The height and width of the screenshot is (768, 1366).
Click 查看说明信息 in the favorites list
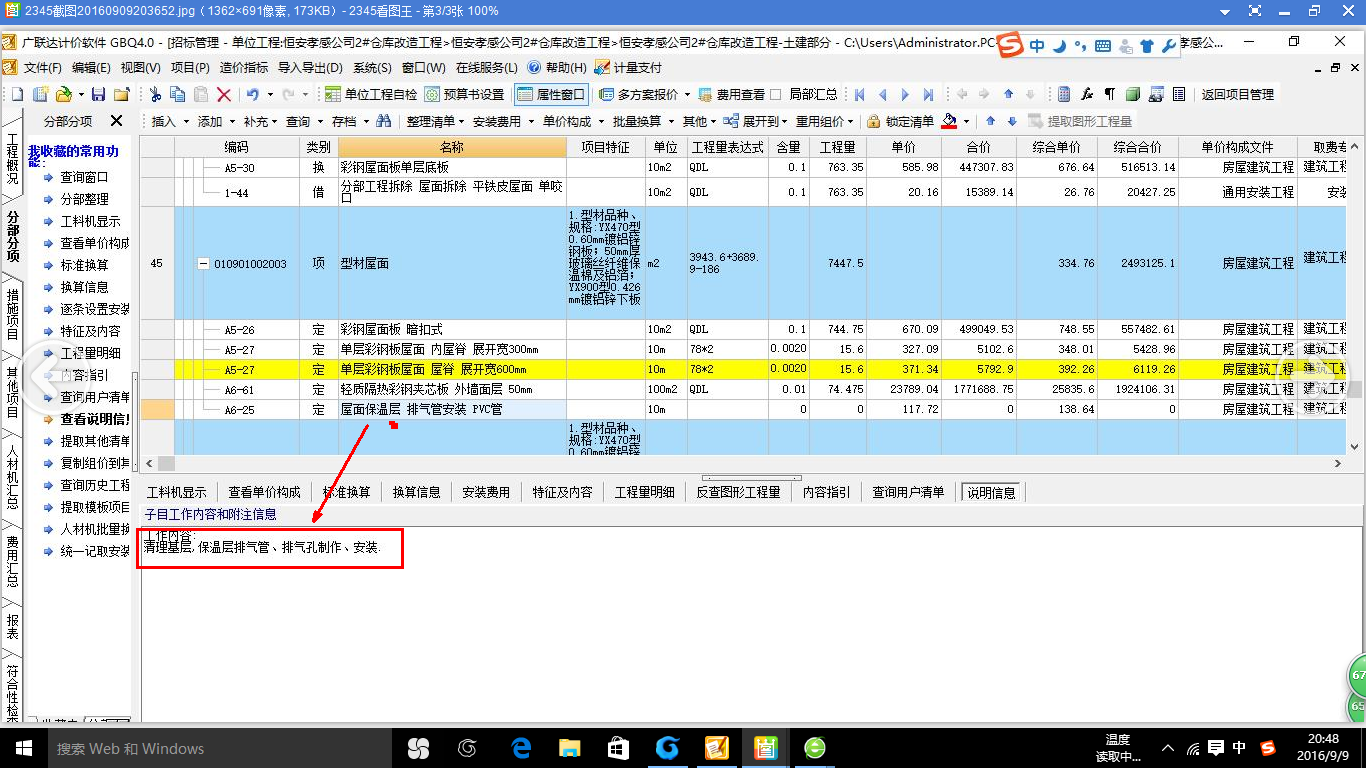click(x=95, y=419)
